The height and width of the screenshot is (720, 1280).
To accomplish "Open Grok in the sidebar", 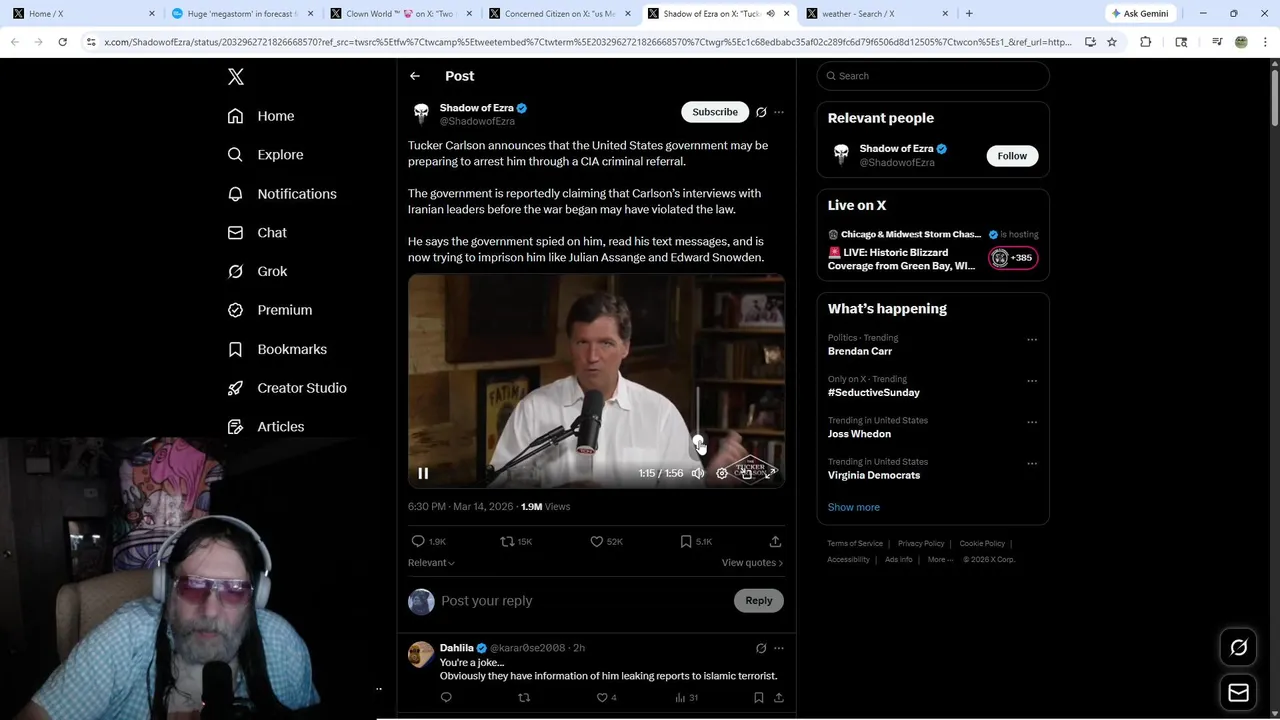I will tap(257, 271).
